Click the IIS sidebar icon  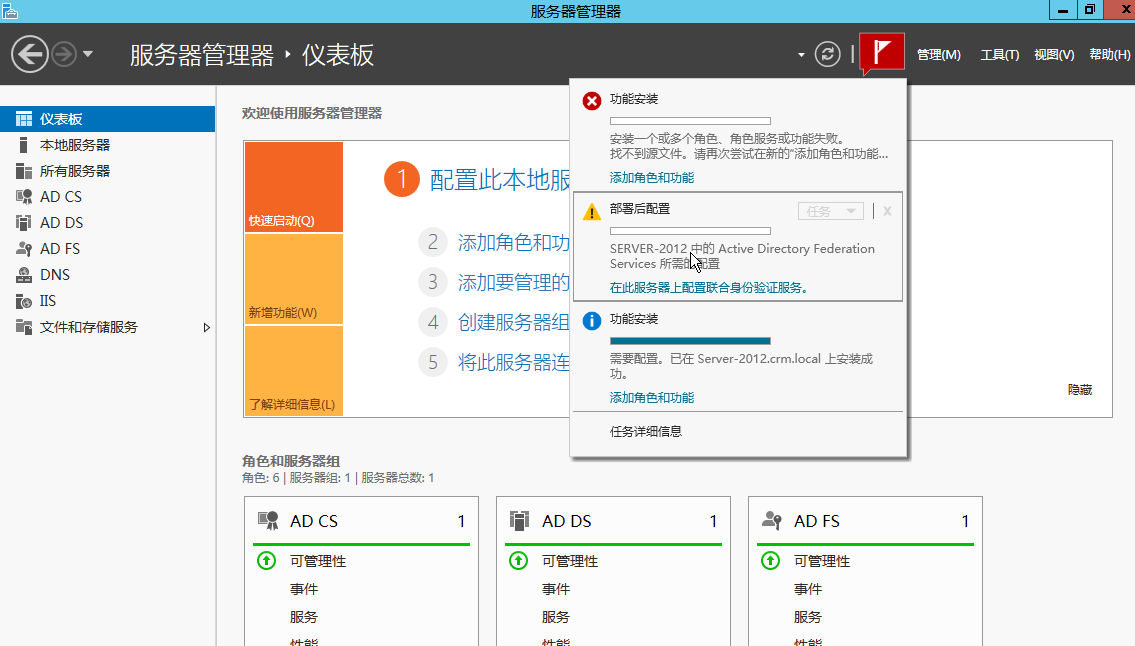[x=24, y=301]
